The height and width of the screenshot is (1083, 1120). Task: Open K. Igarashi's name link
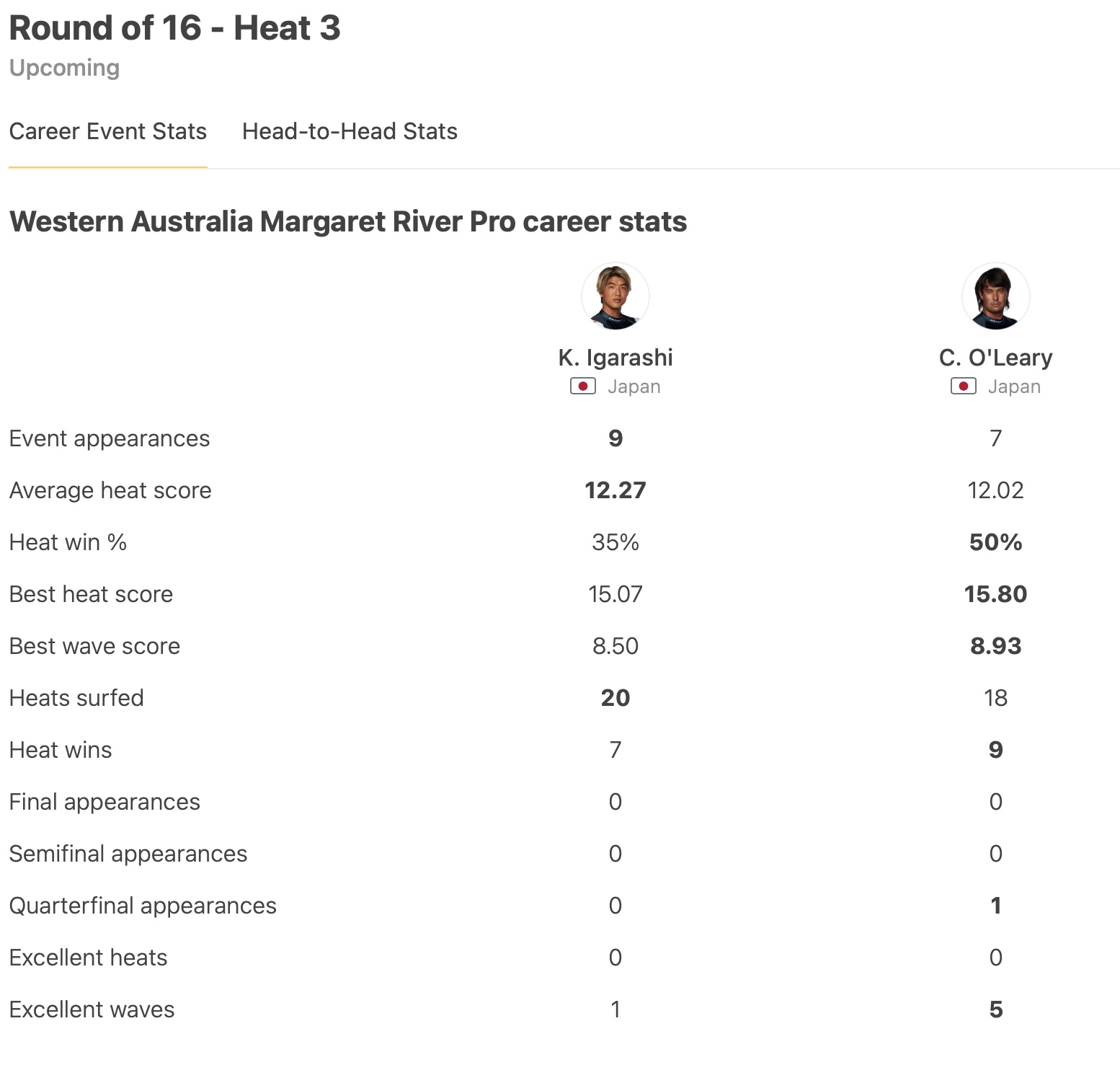[x=615, y=358]
